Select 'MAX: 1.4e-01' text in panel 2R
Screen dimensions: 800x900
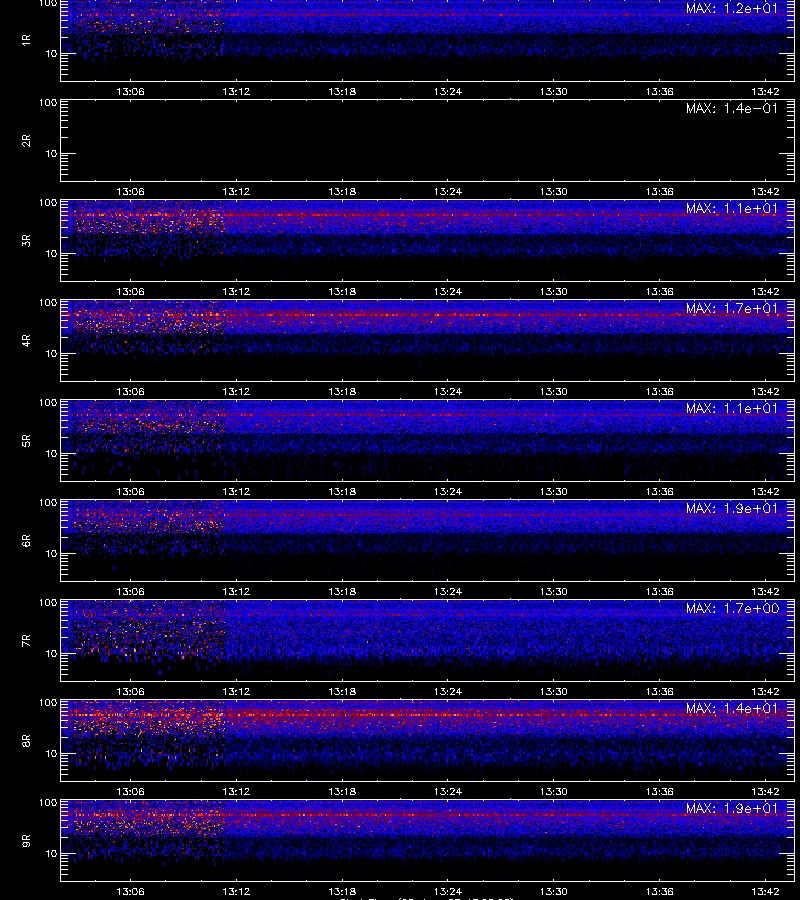click(x=732, y=108)
